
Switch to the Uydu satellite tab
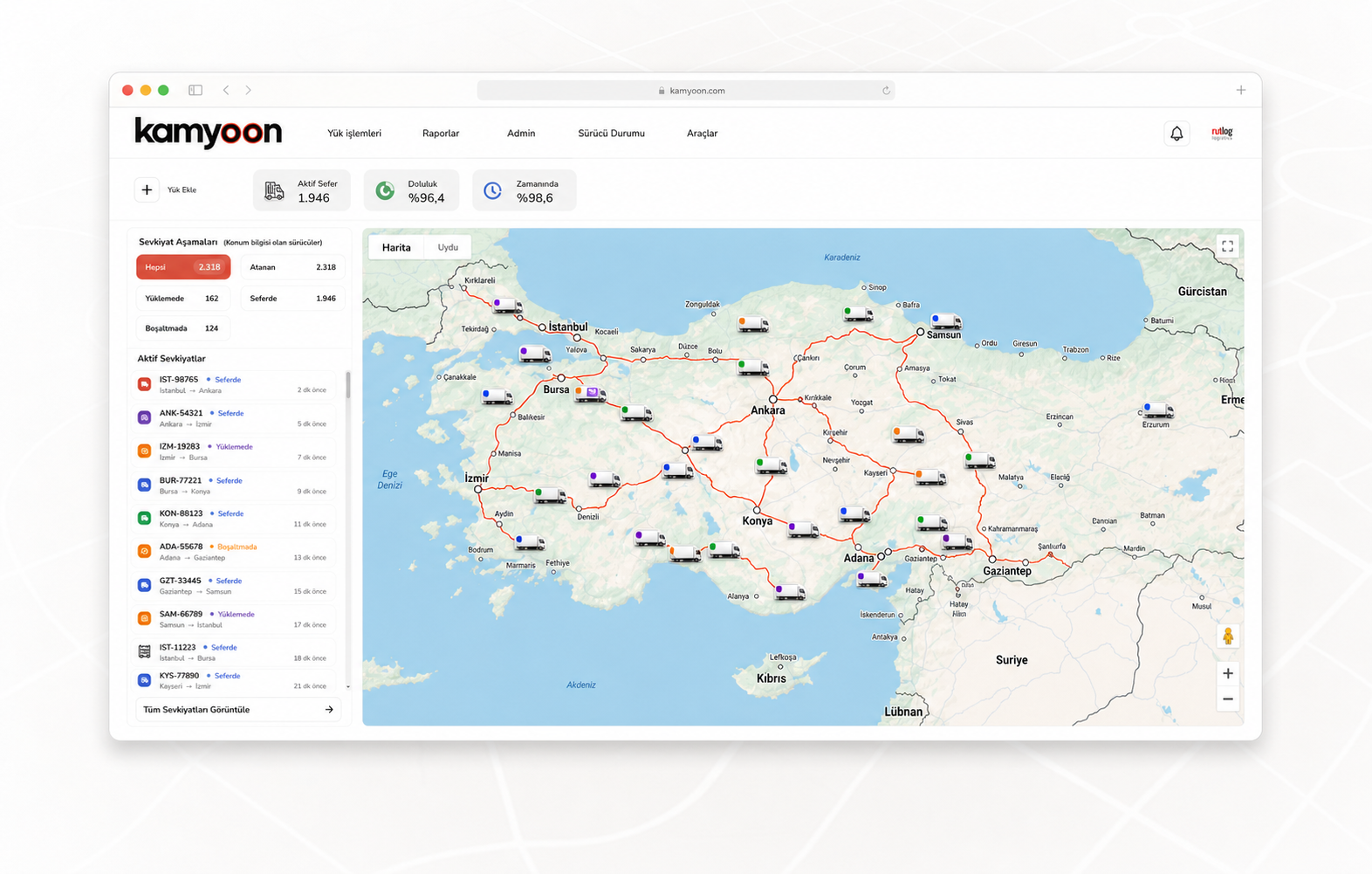pyautogui.click(x=448, y=247)
